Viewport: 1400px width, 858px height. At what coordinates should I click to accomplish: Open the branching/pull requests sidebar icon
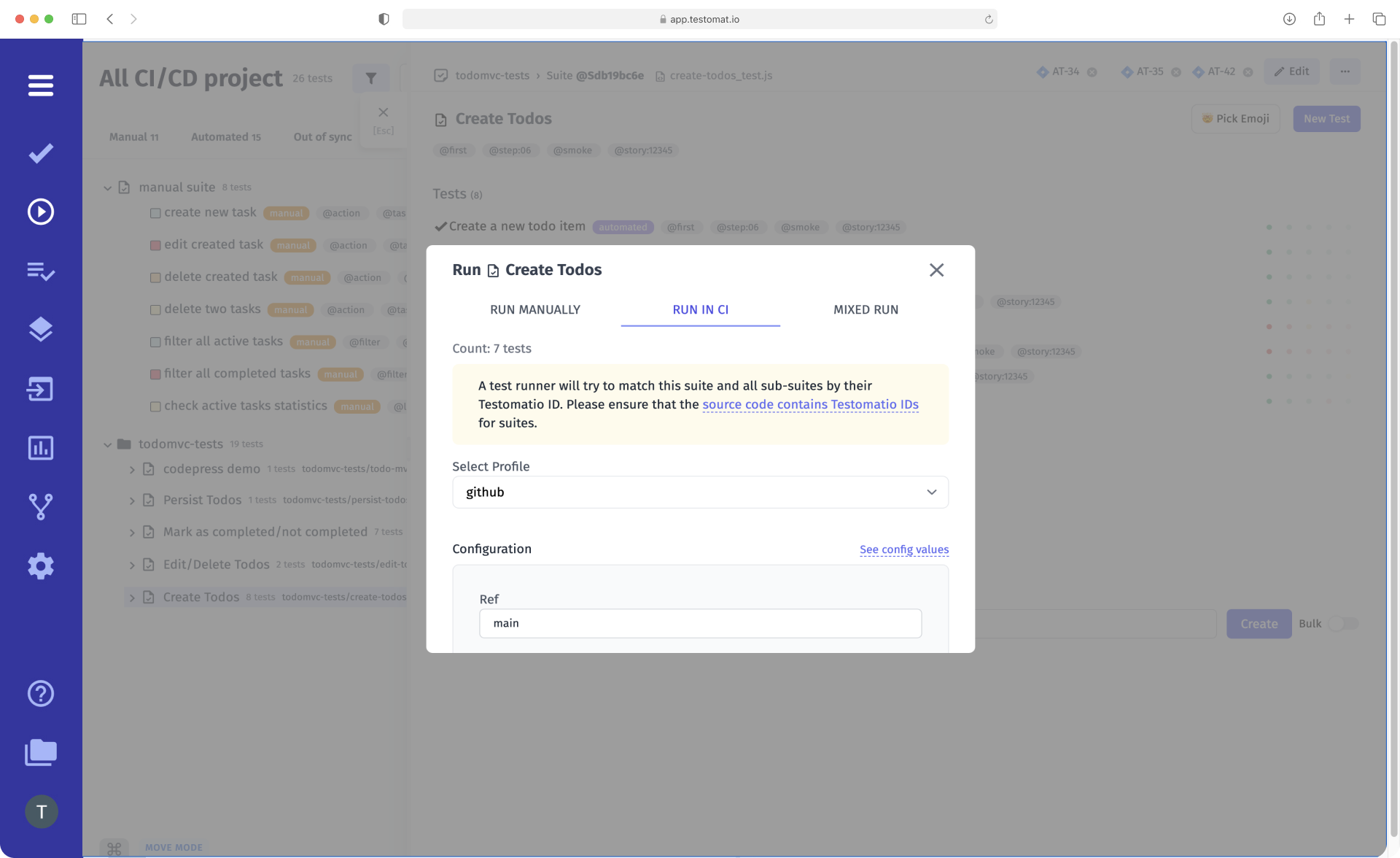[41, 506]
